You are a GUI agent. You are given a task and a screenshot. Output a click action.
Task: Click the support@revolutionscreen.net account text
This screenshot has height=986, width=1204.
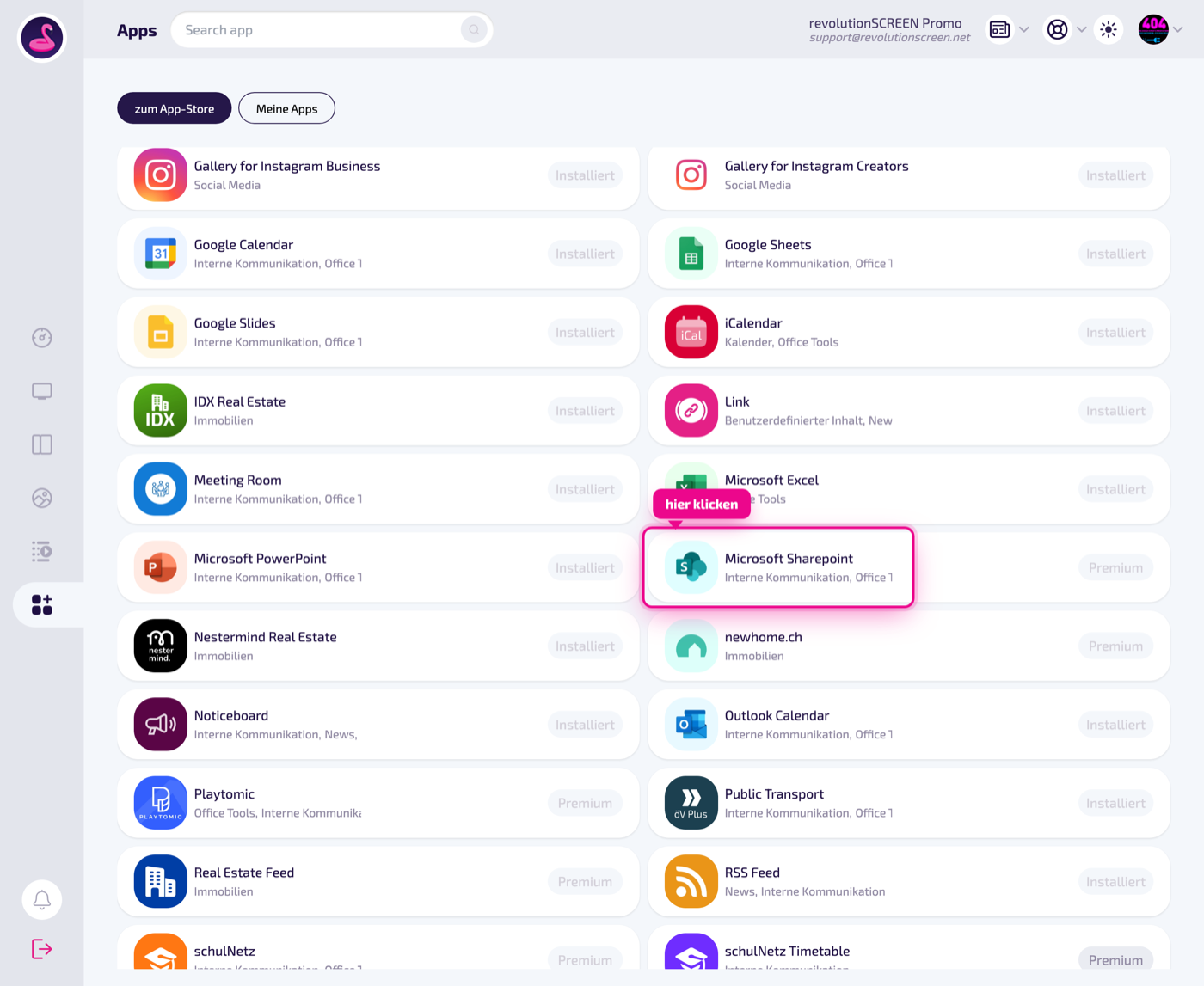tap(889, 38)
